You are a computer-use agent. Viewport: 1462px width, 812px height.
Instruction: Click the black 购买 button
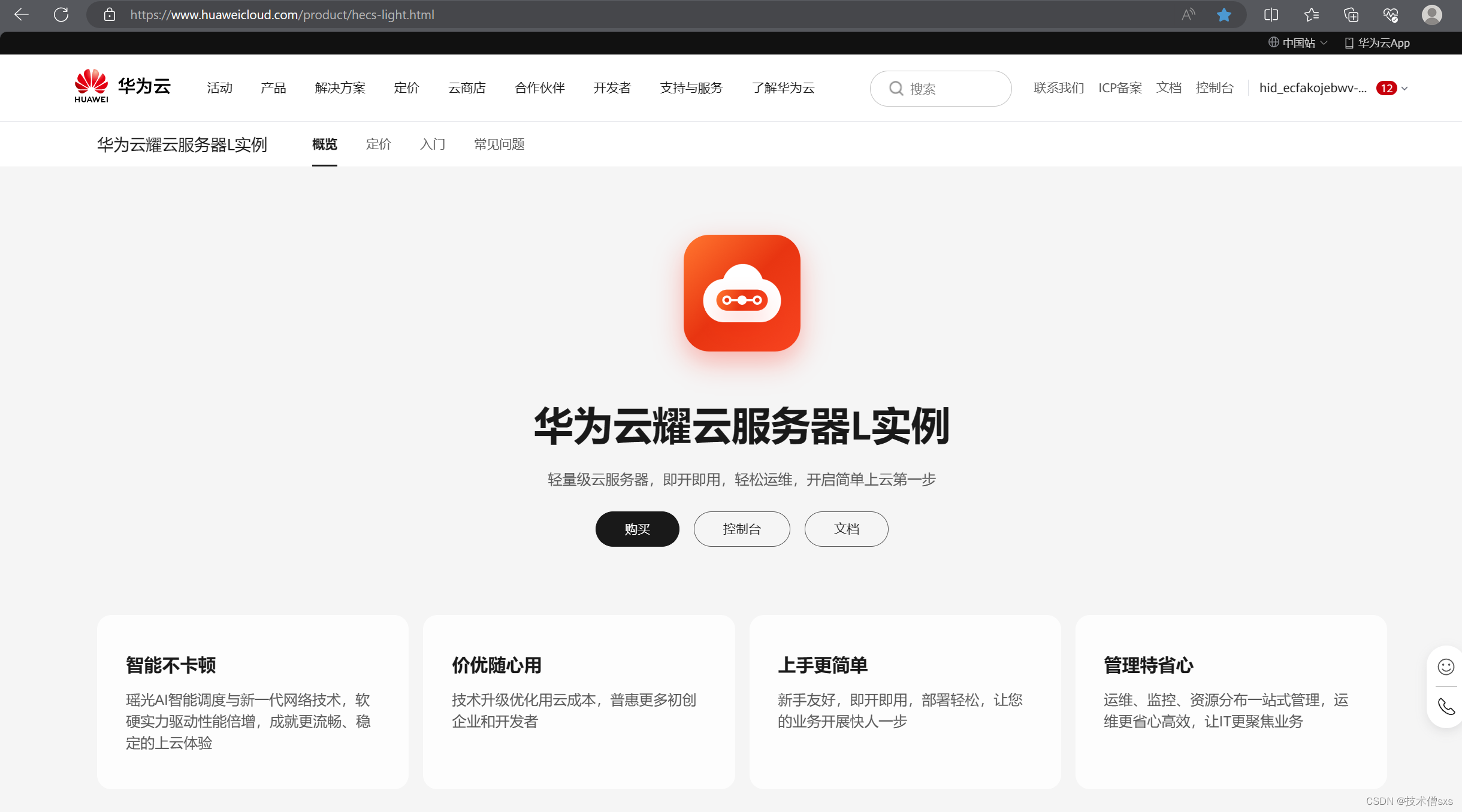pyautogui.click(x=638, y=529)
